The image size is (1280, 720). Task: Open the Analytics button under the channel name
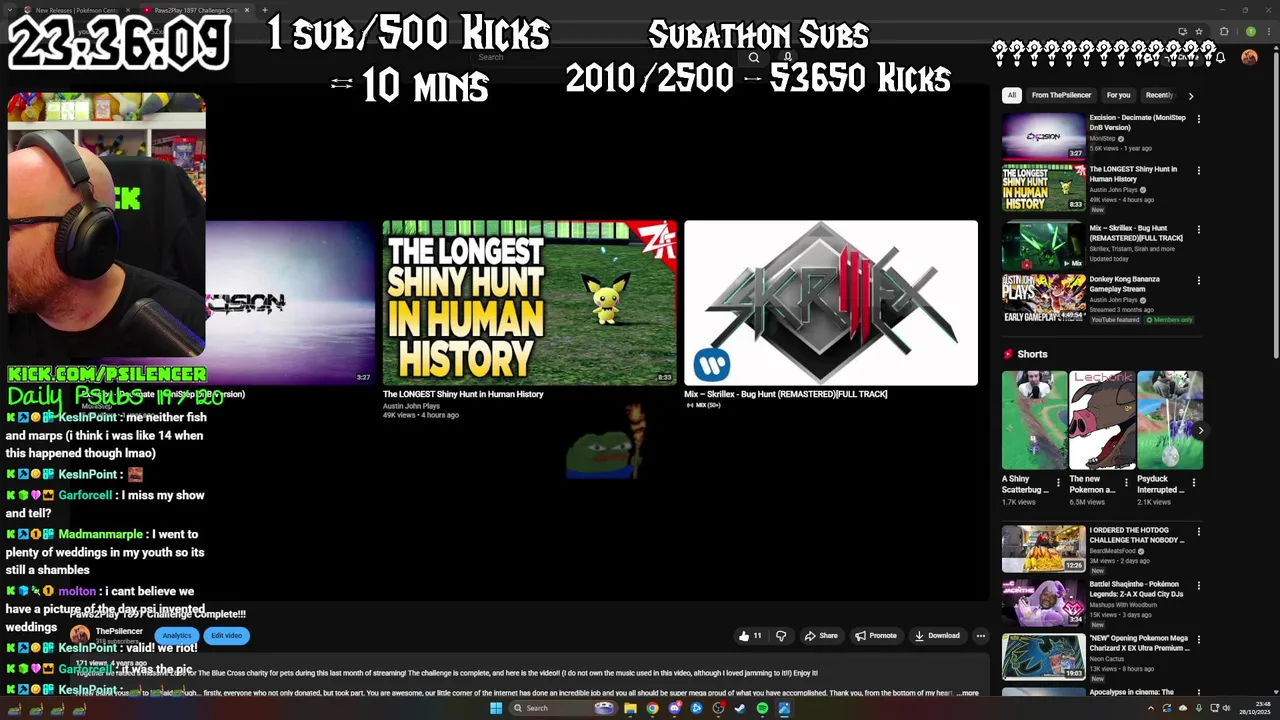coord(177,636)
